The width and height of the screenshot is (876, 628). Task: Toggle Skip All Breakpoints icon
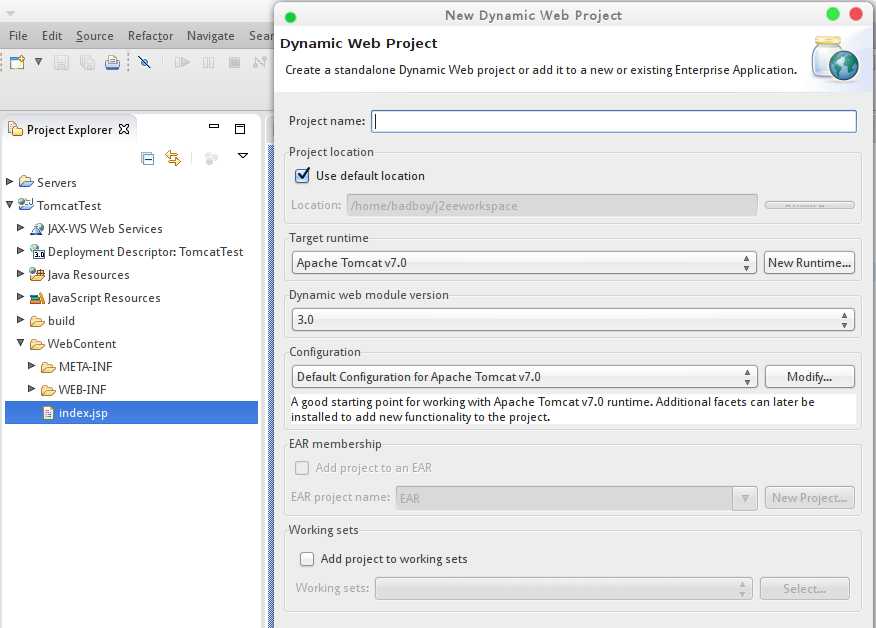click(145, 63)
